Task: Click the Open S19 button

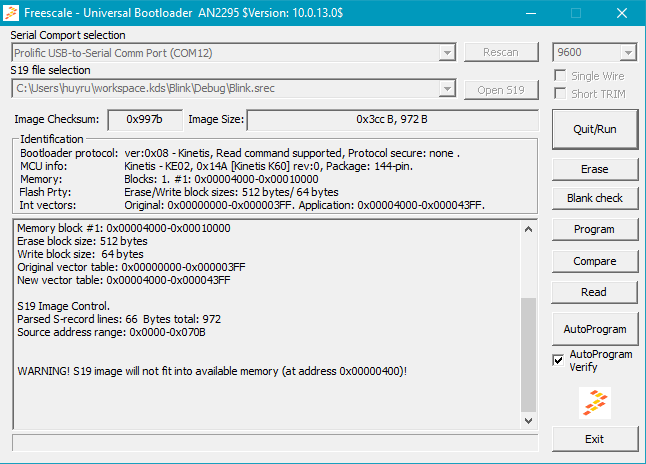Action: [501, 90]
